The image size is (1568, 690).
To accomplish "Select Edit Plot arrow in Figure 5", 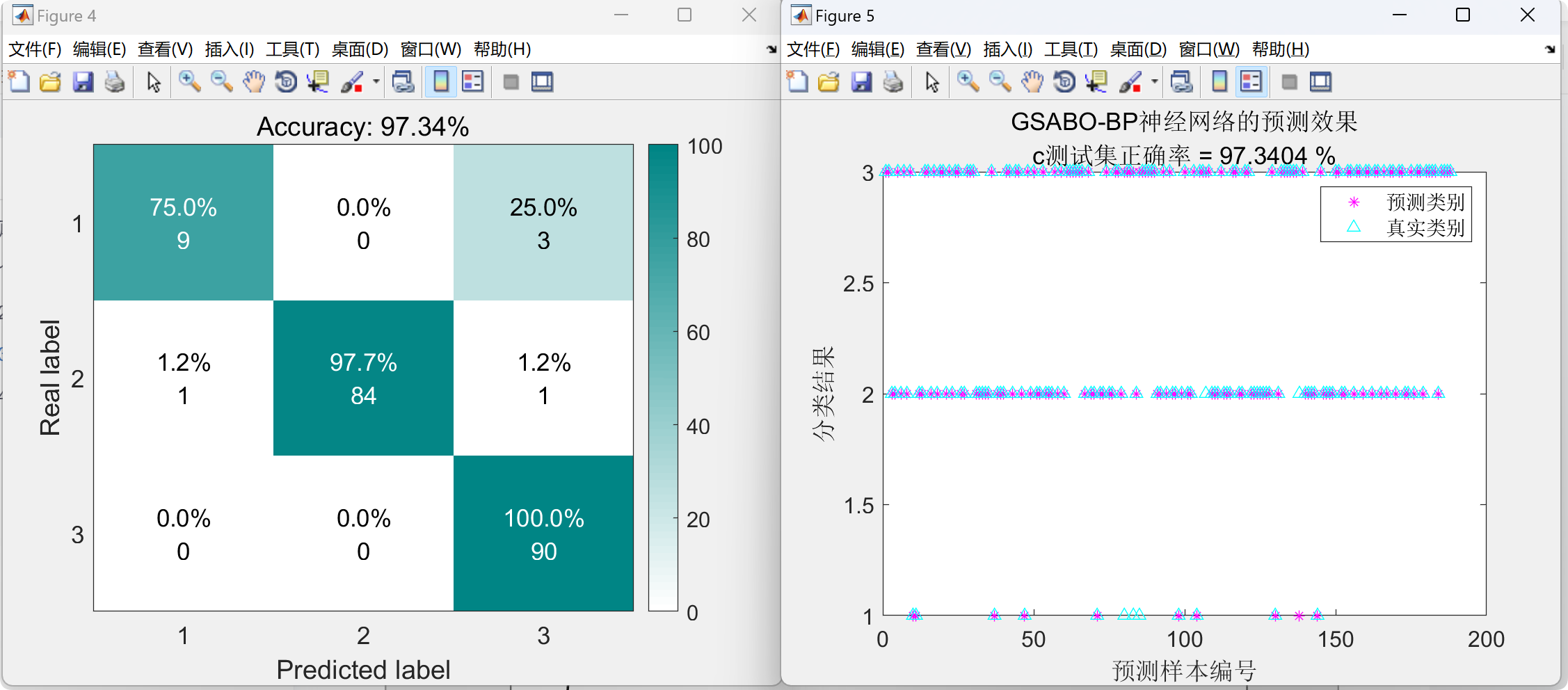I will (x=932, y=82).
